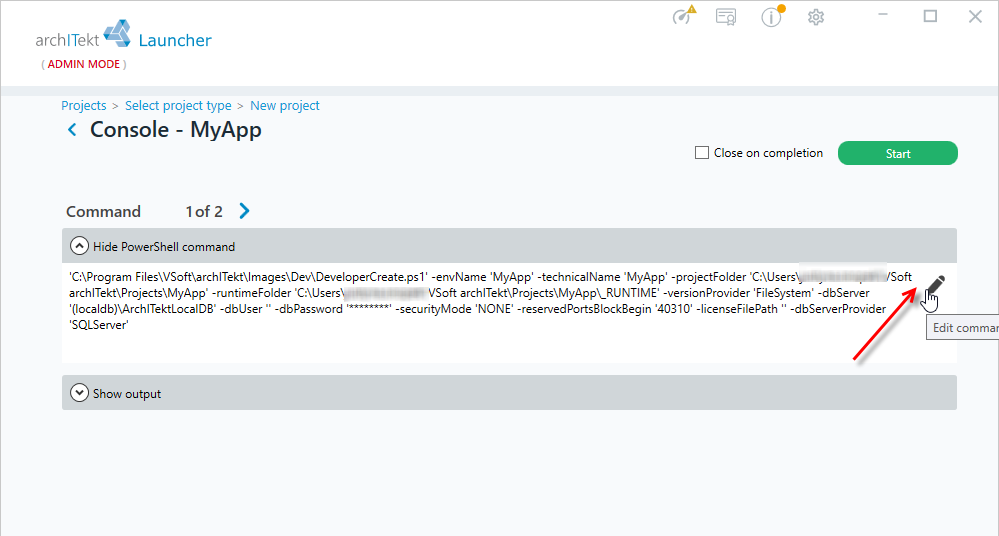Navigate to Select project type breadcrumb
Screen dimensions: 999x536
(x=178, y=106)
